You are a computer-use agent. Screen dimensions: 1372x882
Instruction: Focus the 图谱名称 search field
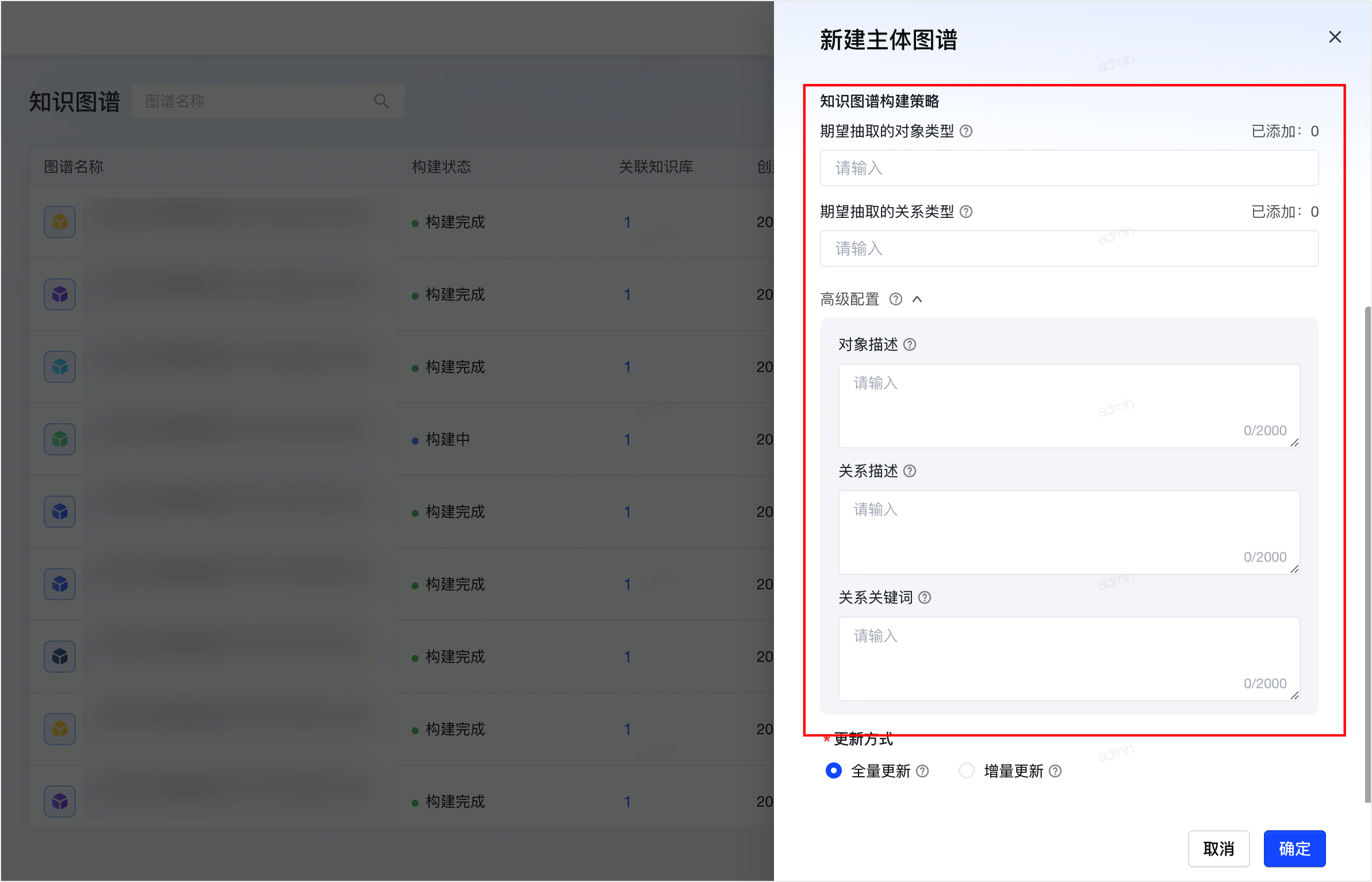tap(268, 101)
